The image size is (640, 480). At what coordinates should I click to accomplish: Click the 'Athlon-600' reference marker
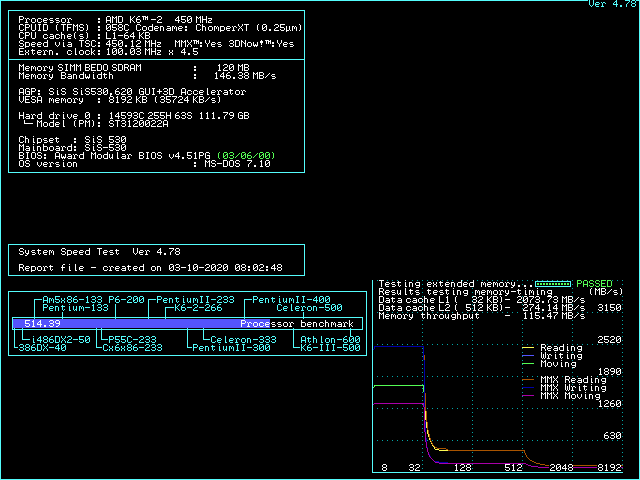pyautogui.click(x=330, y=340)
